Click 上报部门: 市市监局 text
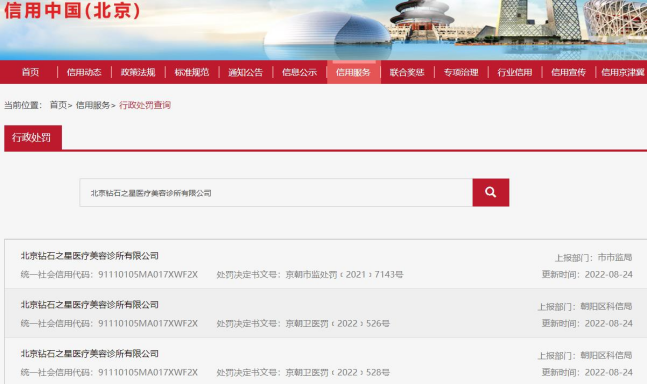 (x=593, y=257)
